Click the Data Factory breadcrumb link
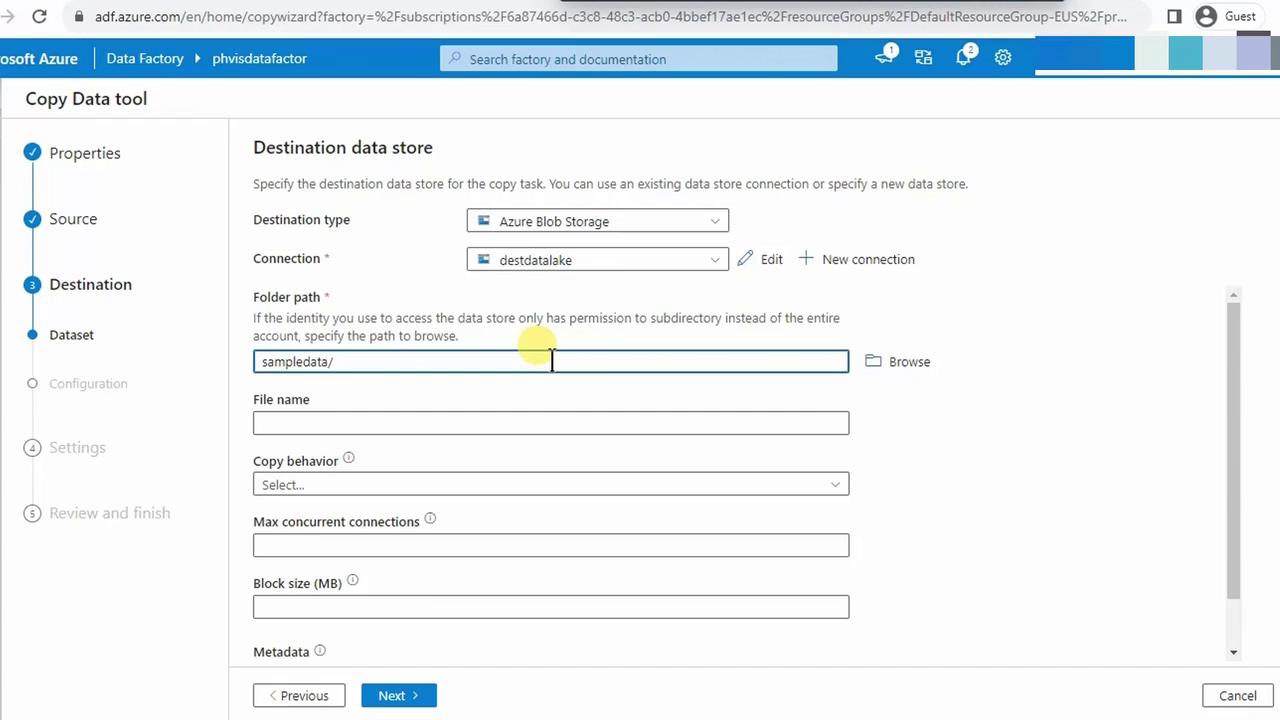 (145, 58)
